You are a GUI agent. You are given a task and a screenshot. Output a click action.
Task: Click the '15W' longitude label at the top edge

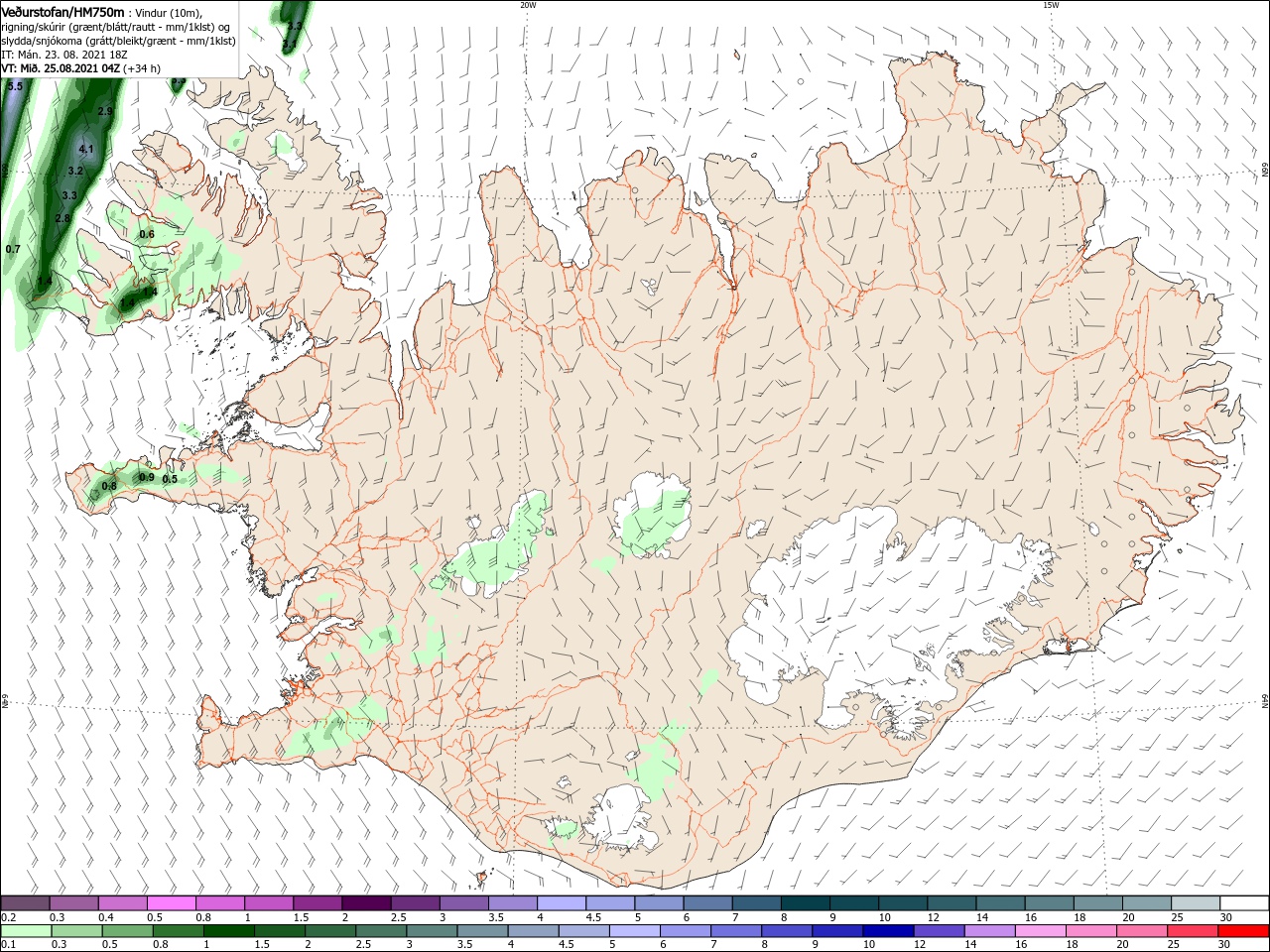[1051, 5]
